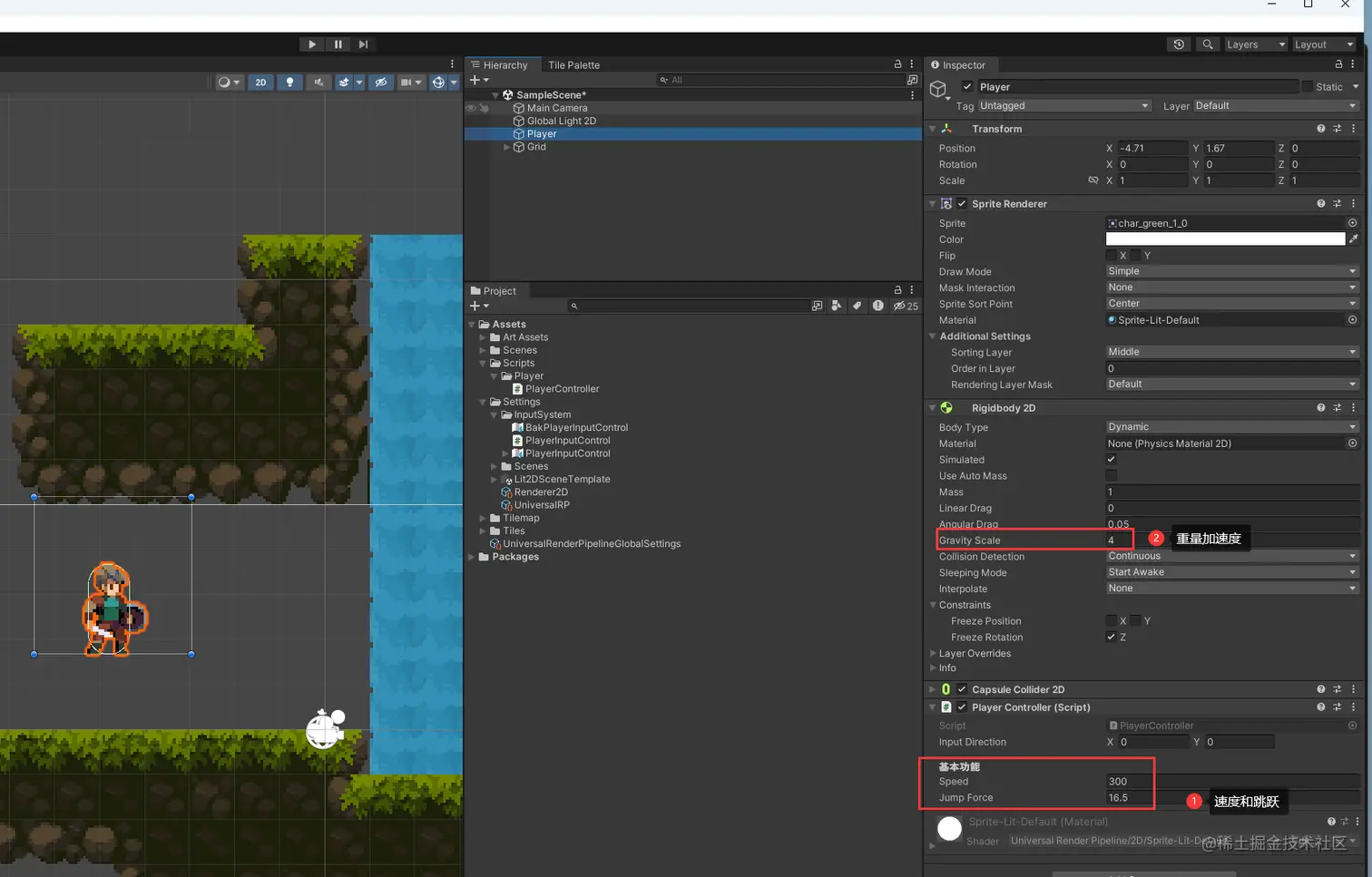Select the UniversalRP asset

coord(542,505)
